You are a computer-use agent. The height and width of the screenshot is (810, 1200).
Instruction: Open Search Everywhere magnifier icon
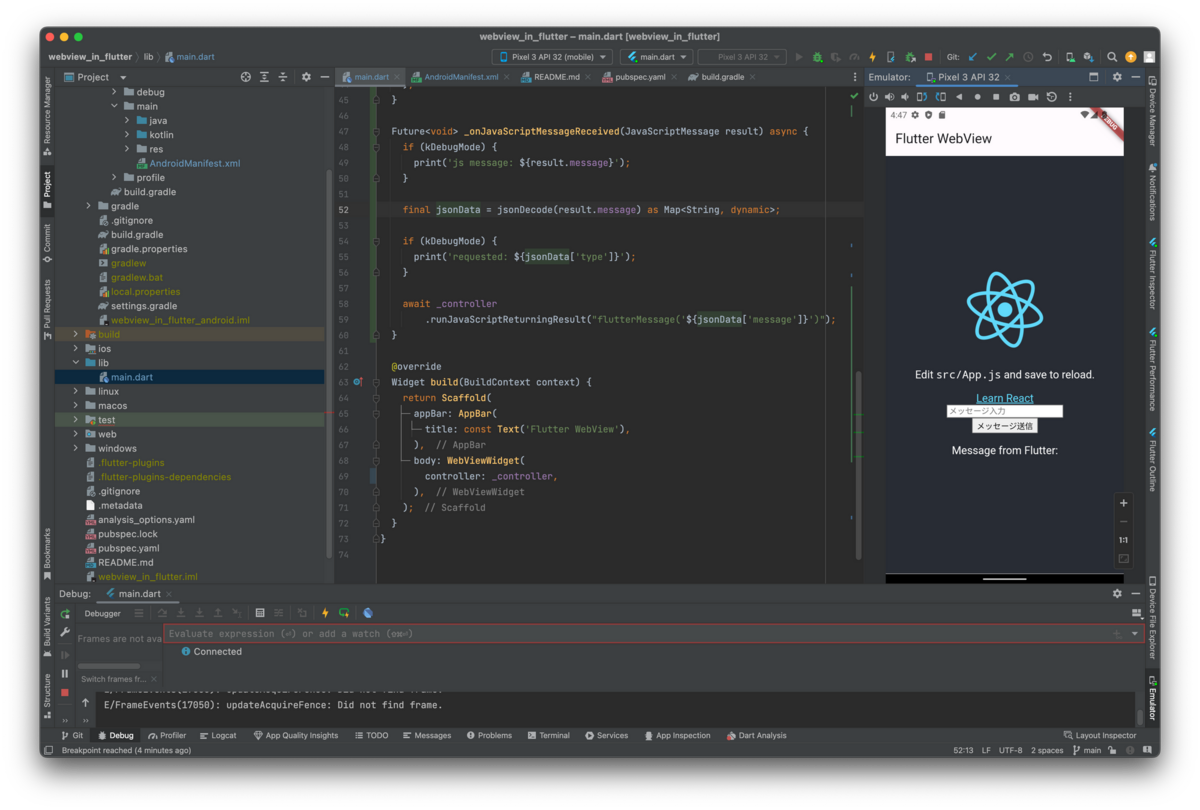point(1112,57)
